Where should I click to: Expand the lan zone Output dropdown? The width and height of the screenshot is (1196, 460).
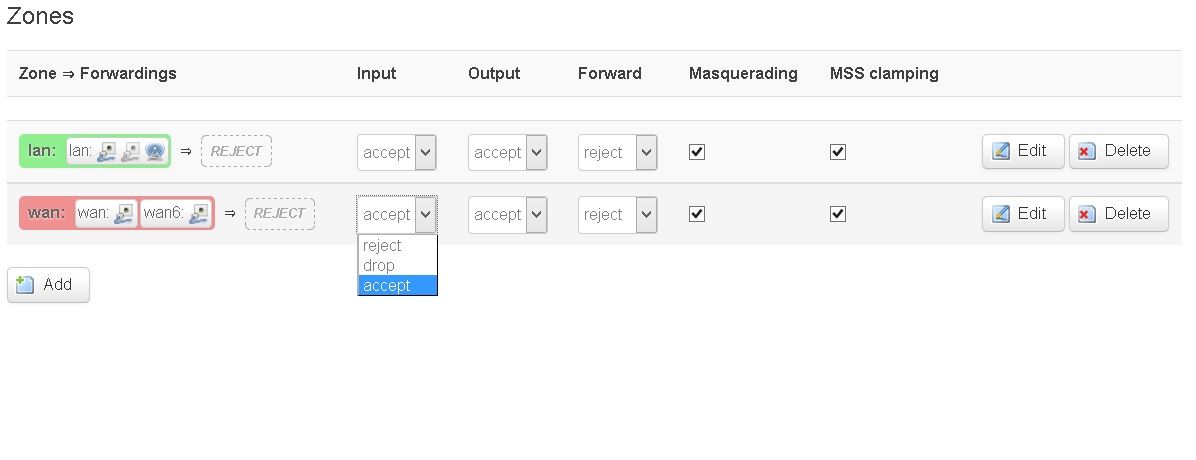(507, 153)
